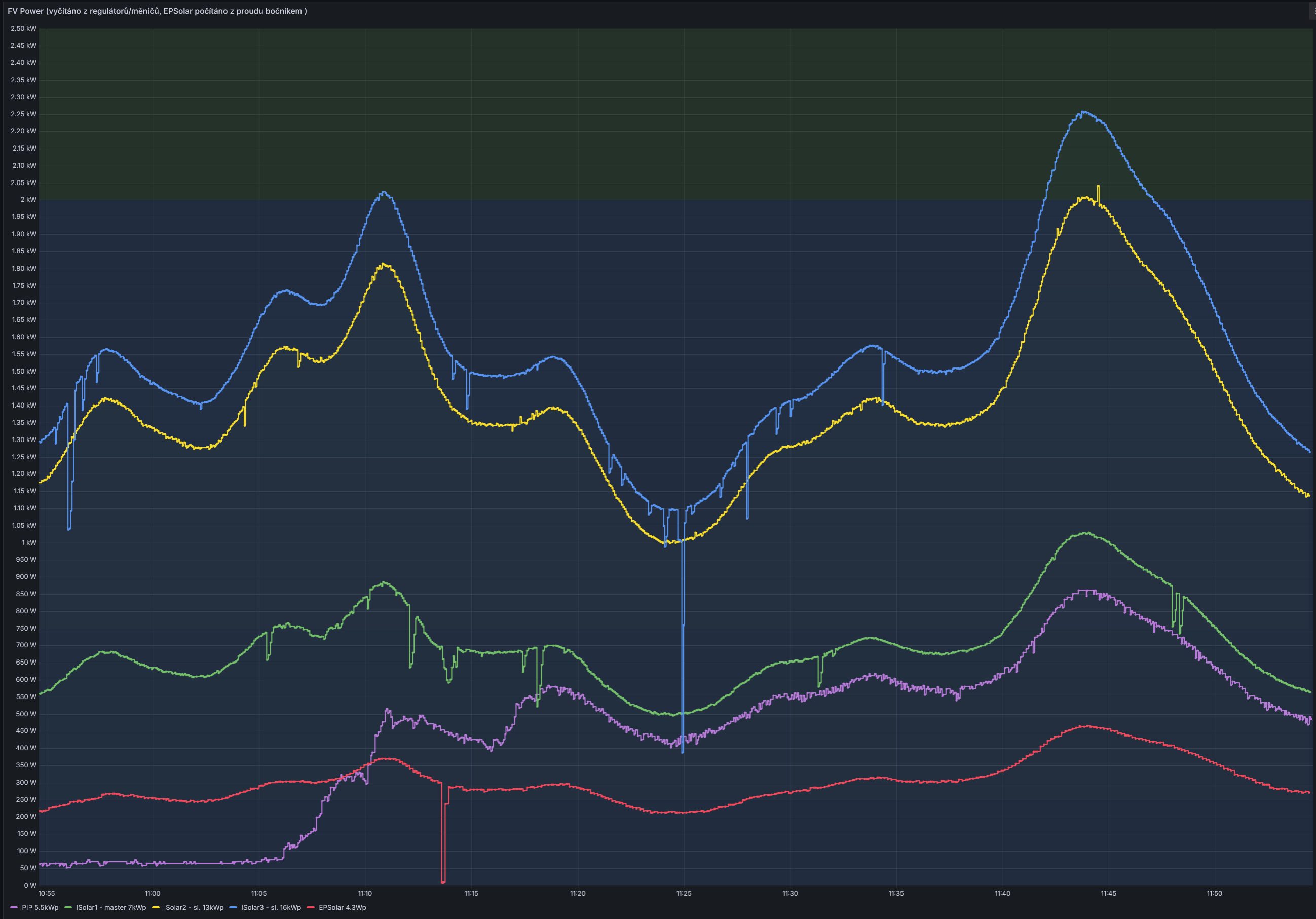Click the green ISolar1 legend color swatch
The image size is (1316, 919).
pyautogui.click(x=68, y=907)
